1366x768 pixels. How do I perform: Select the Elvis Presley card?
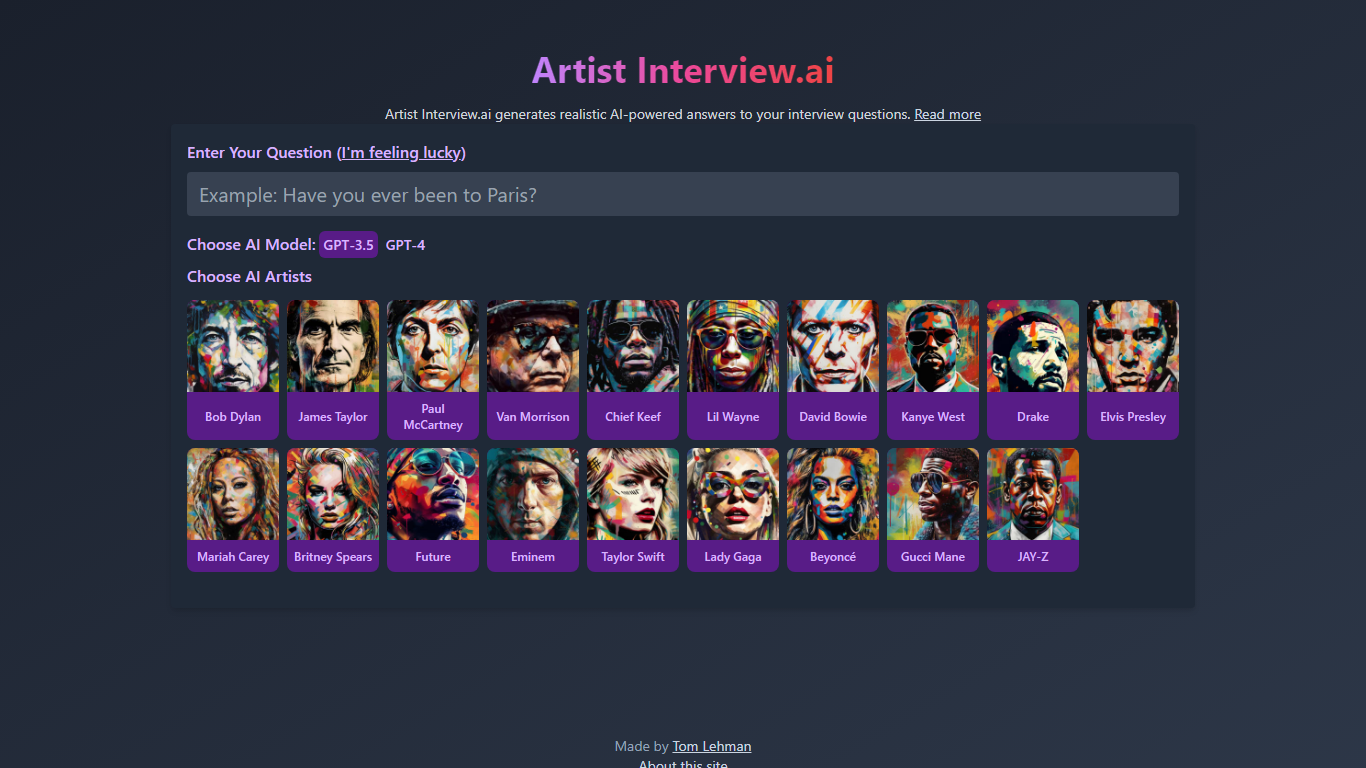[1133, 369]
